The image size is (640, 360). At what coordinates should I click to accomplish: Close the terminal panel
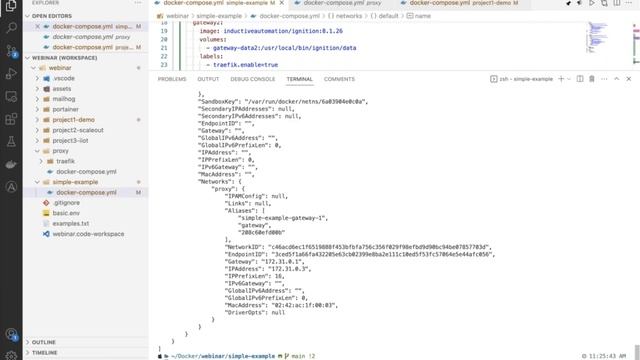coord(629,79)
